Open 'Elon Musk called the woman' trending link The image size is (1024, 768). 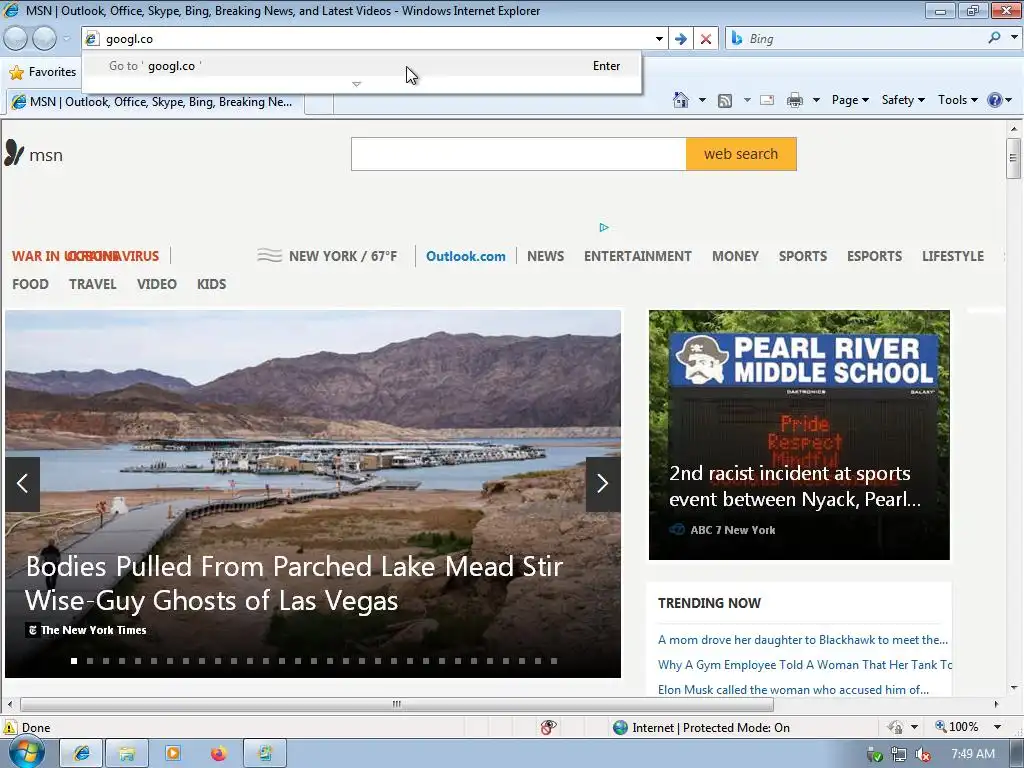point(793,690)
